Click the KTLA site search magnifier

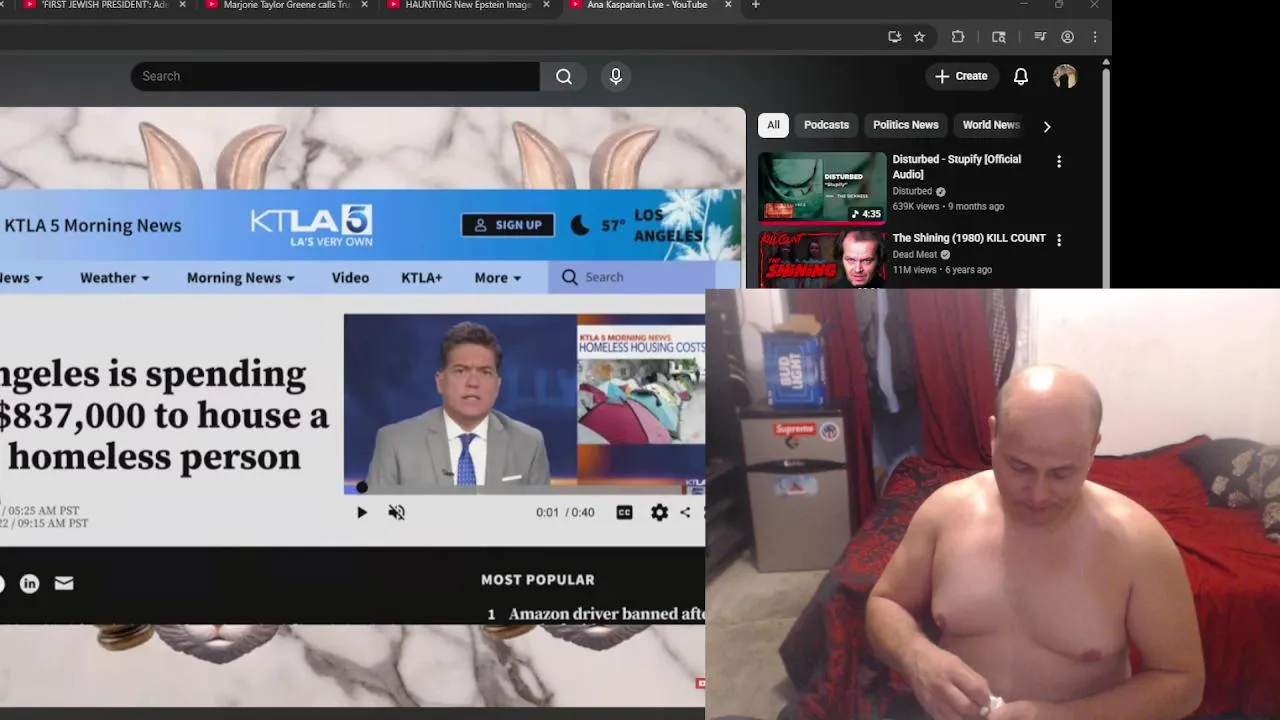(570, 277)
